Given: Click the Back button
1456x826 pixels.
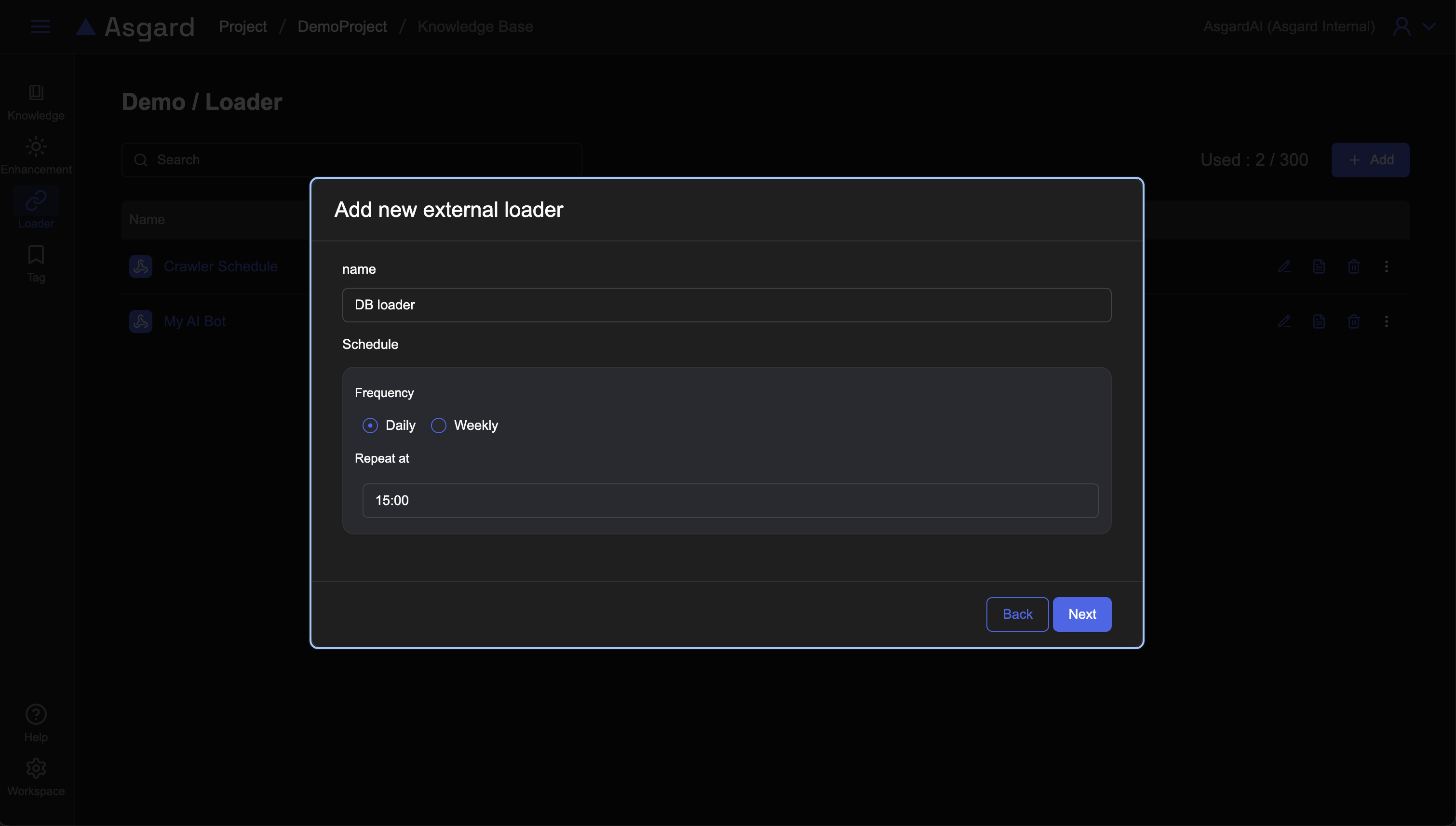Looking at the screenshot, I should [x=1017, y=614].
